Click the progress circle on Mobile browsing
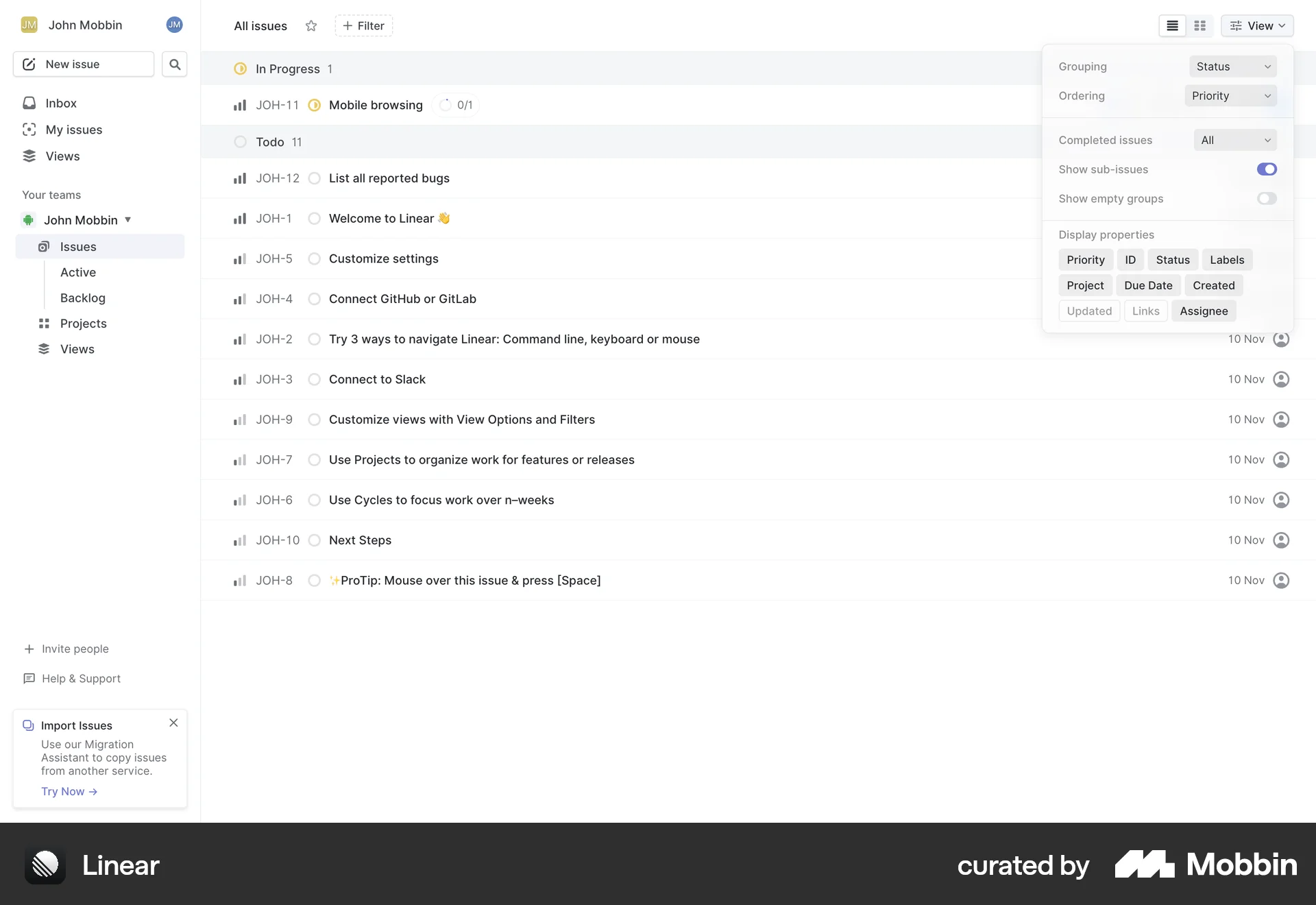This screenshot has height=905, width=1316. coord(446,105)
